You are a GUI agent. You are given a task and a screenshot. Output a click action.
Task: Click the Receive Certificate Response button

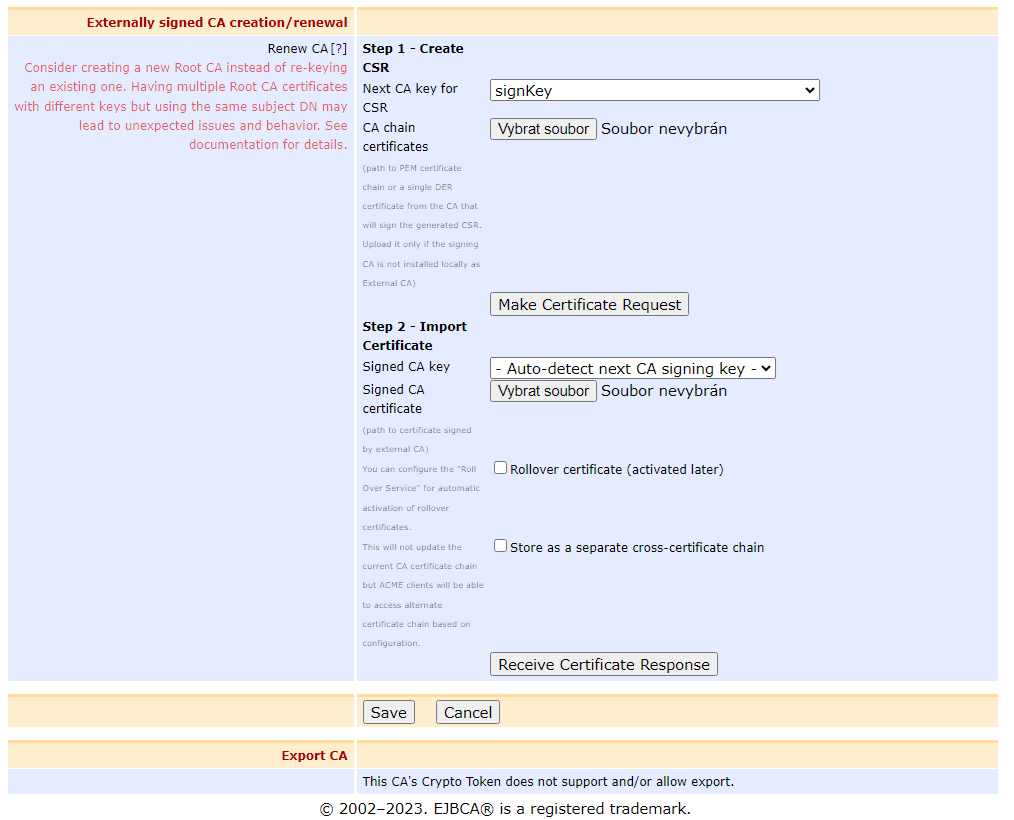[x=603, y=665]
